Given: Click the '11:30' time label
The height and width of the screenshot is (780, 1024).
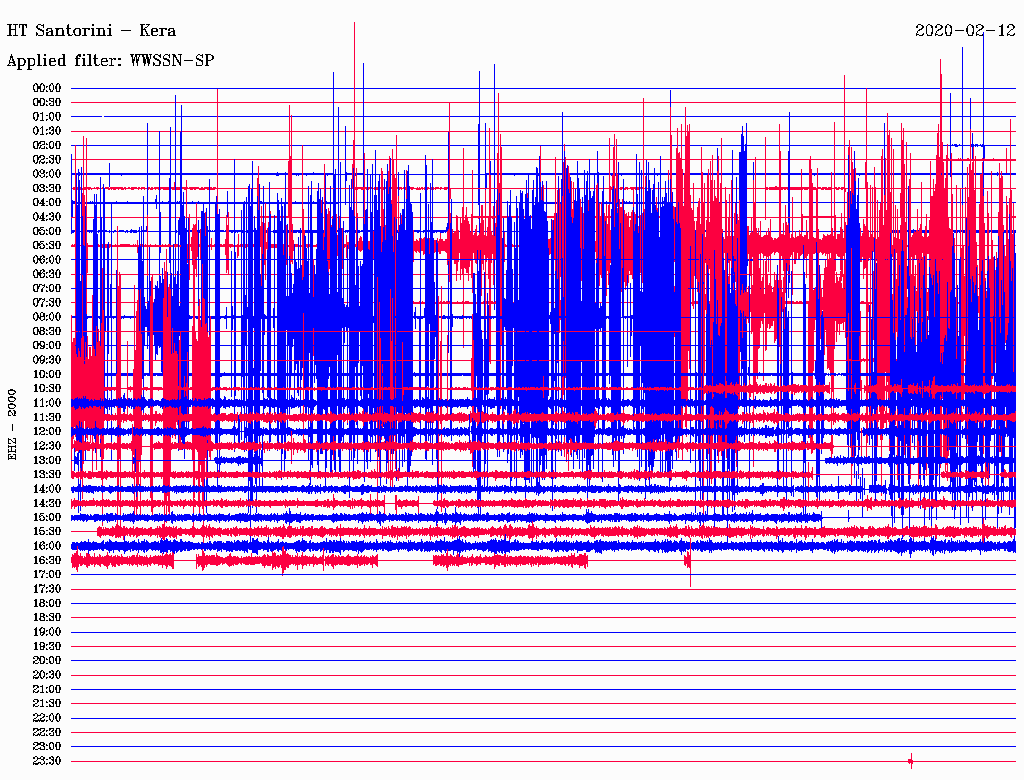Looking at the screenshot, I should point(47,417).
